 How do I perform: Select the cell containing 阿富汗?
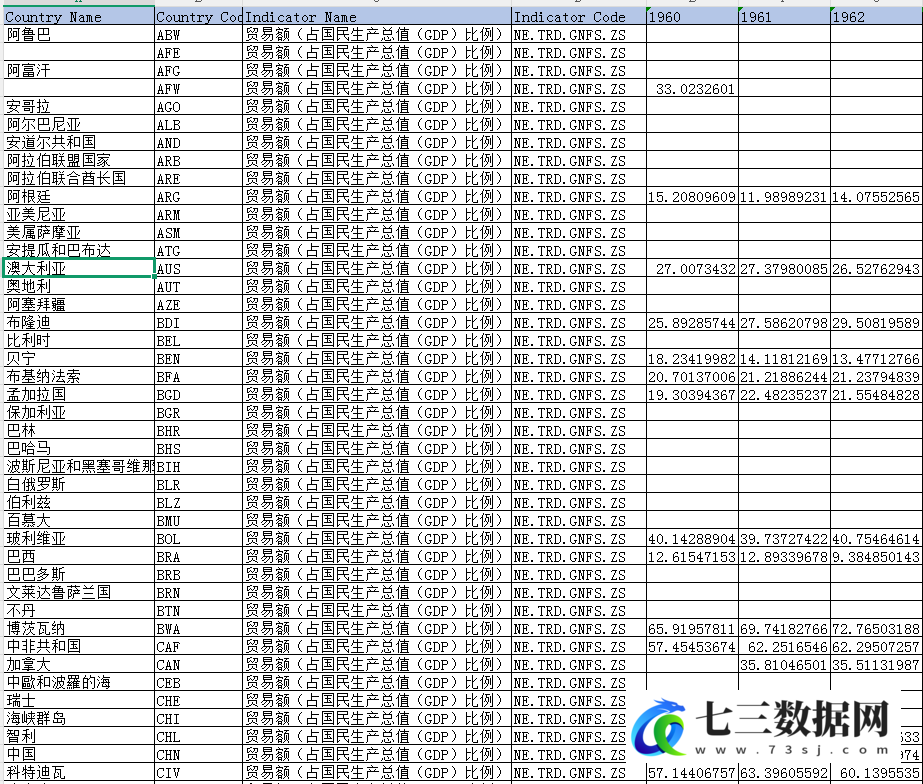(78, 71)
